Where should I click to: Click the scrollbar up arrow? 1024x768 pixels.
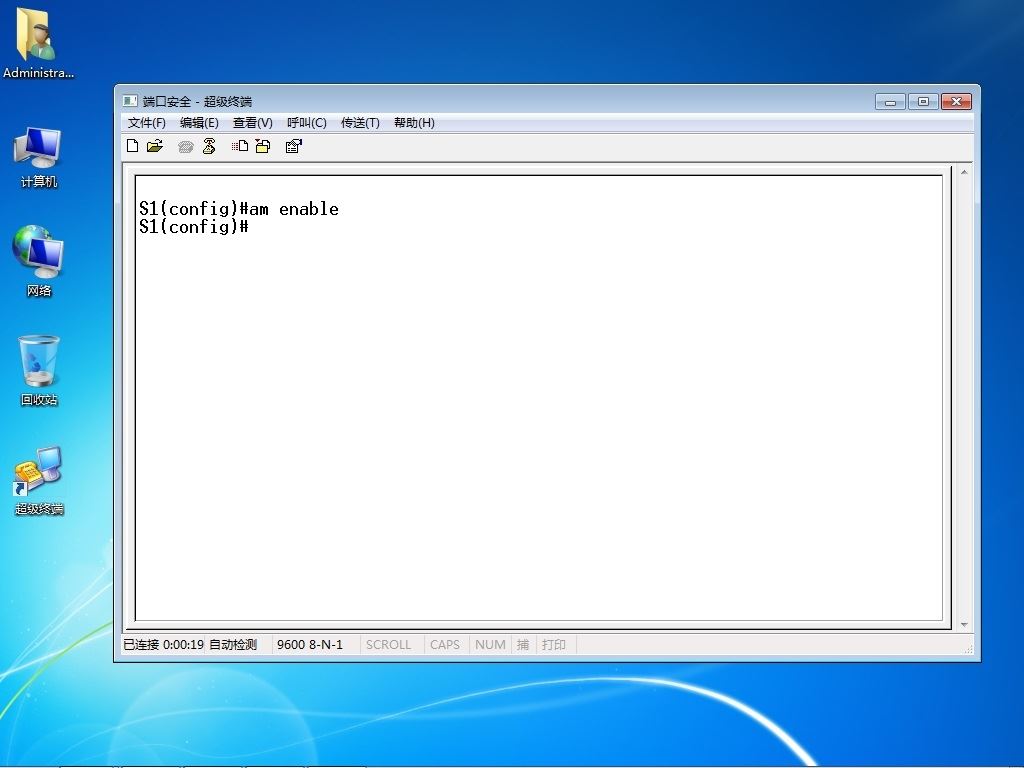[964, 172]
